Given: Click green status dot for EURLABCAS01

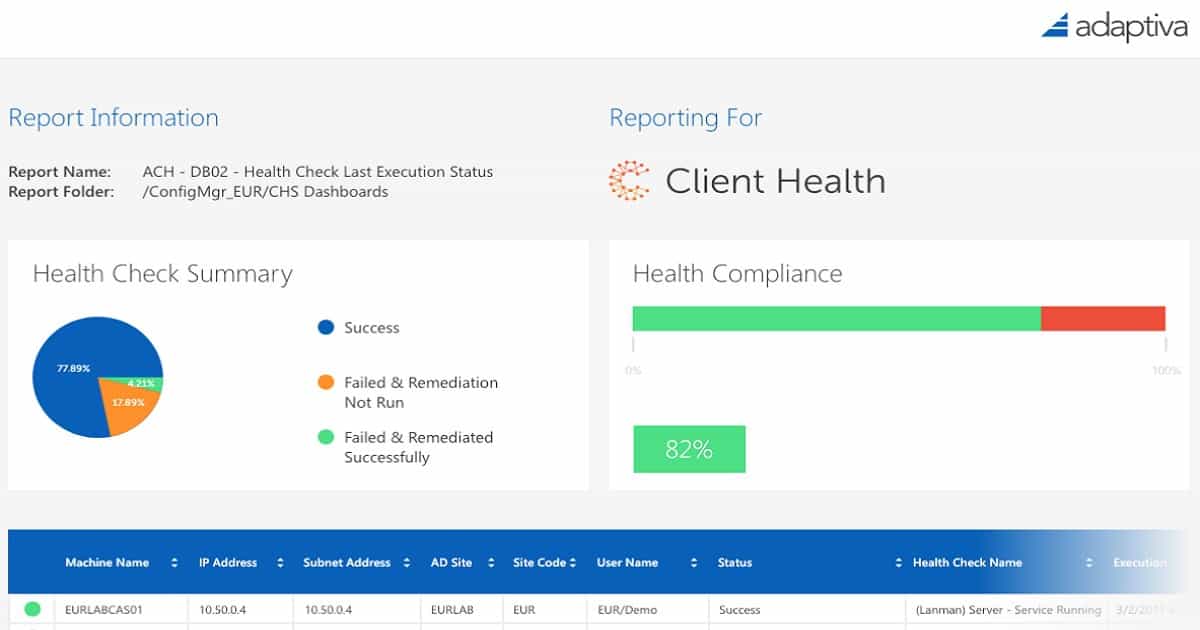Looking at the screenshot, I should (x=33, y=609).
